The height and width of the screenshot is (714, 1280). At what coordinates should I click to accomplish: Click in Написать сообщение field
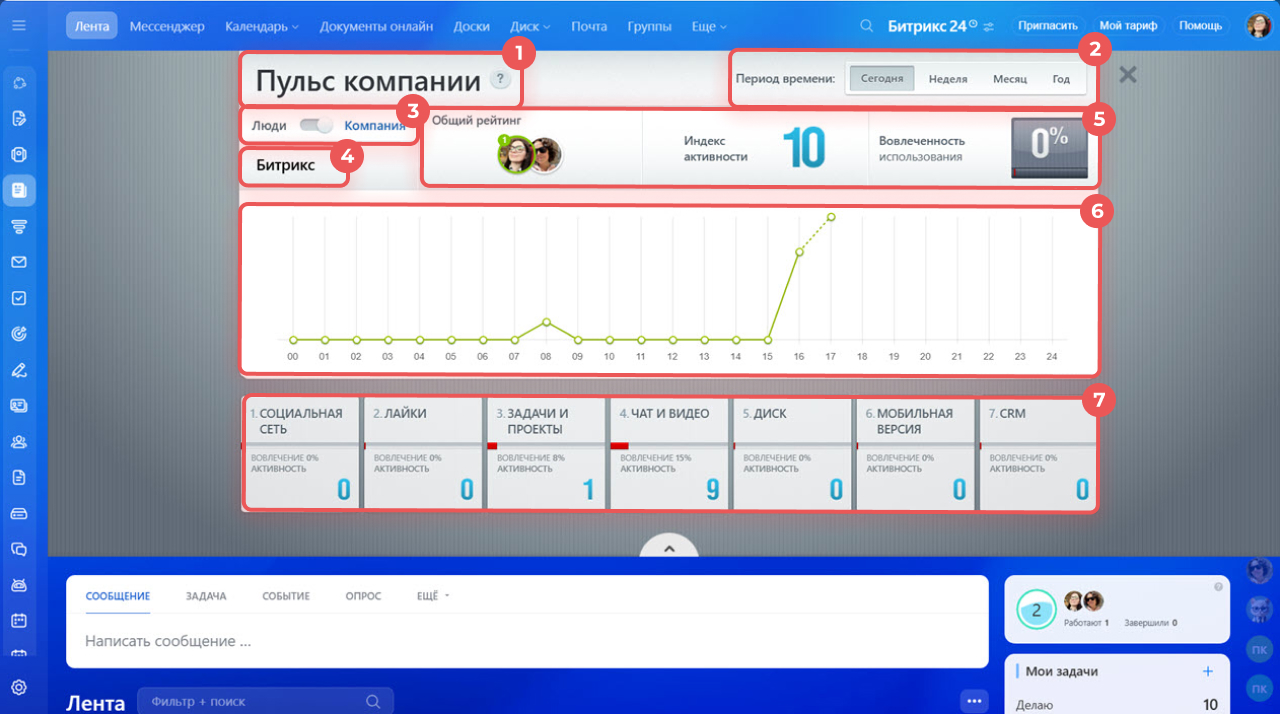pyautogui.click(x=527, y=641)
